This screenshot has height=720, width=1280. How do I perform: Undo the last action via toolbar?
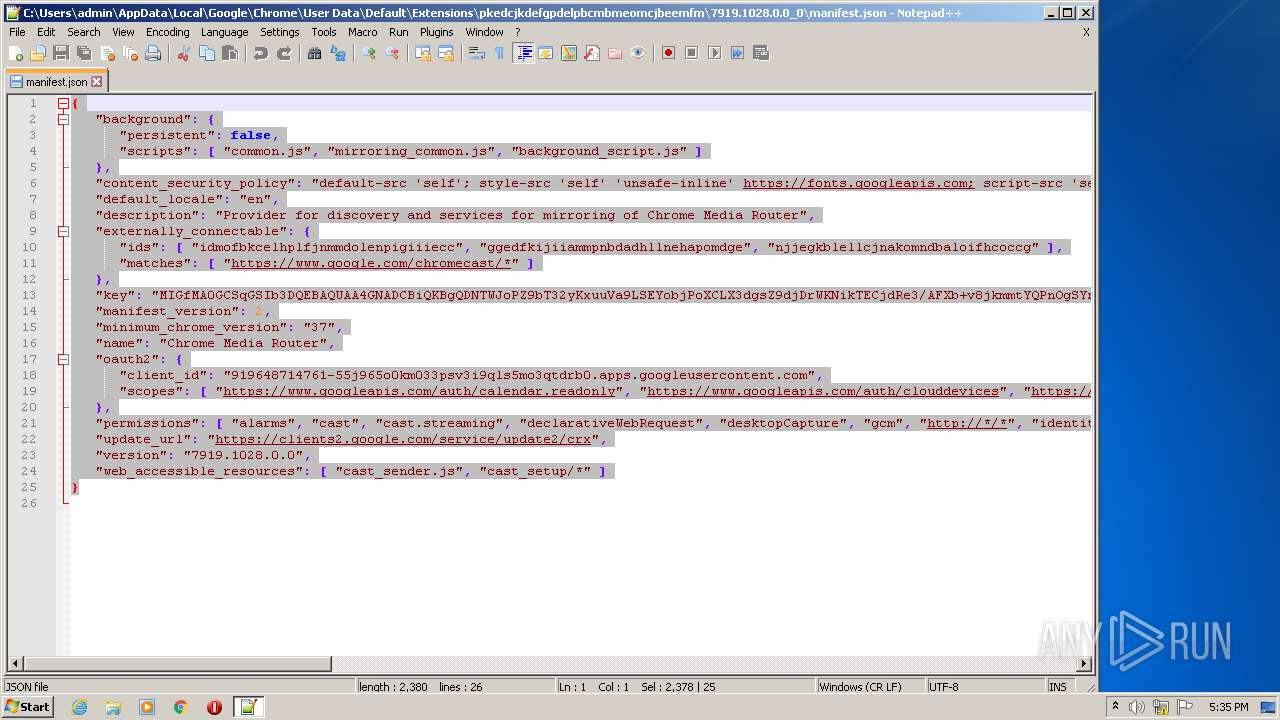pyautogui.click(x=261, y=53)
